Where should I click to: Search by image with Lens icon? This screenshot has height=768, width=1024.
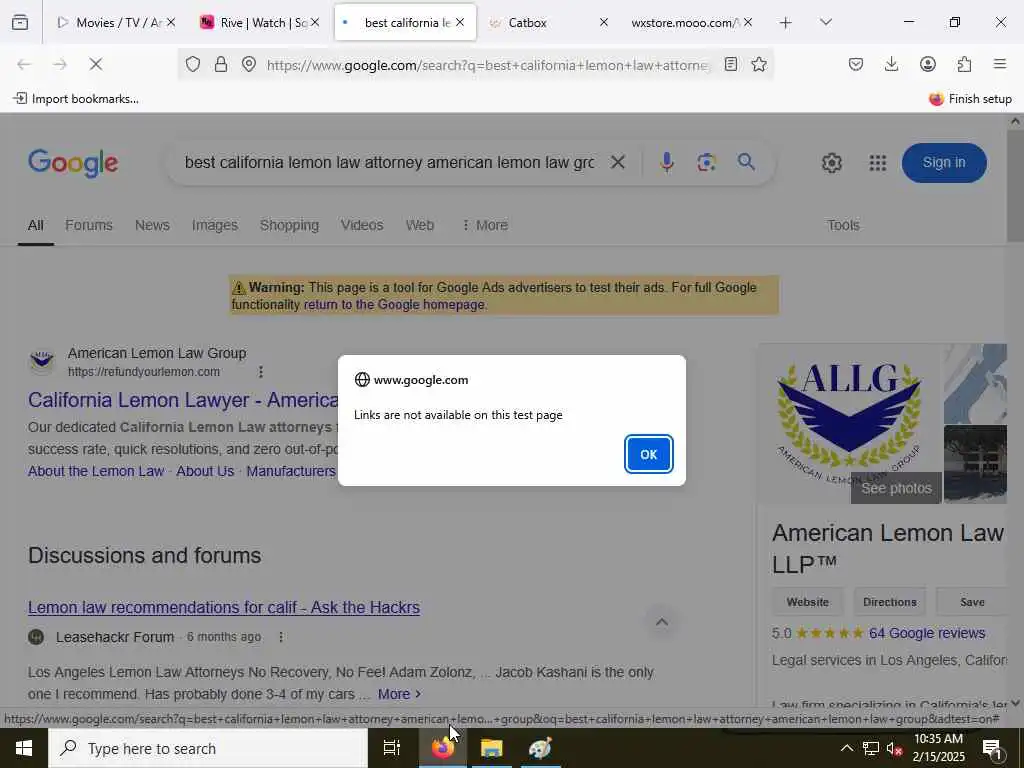[x=706, y=162]
